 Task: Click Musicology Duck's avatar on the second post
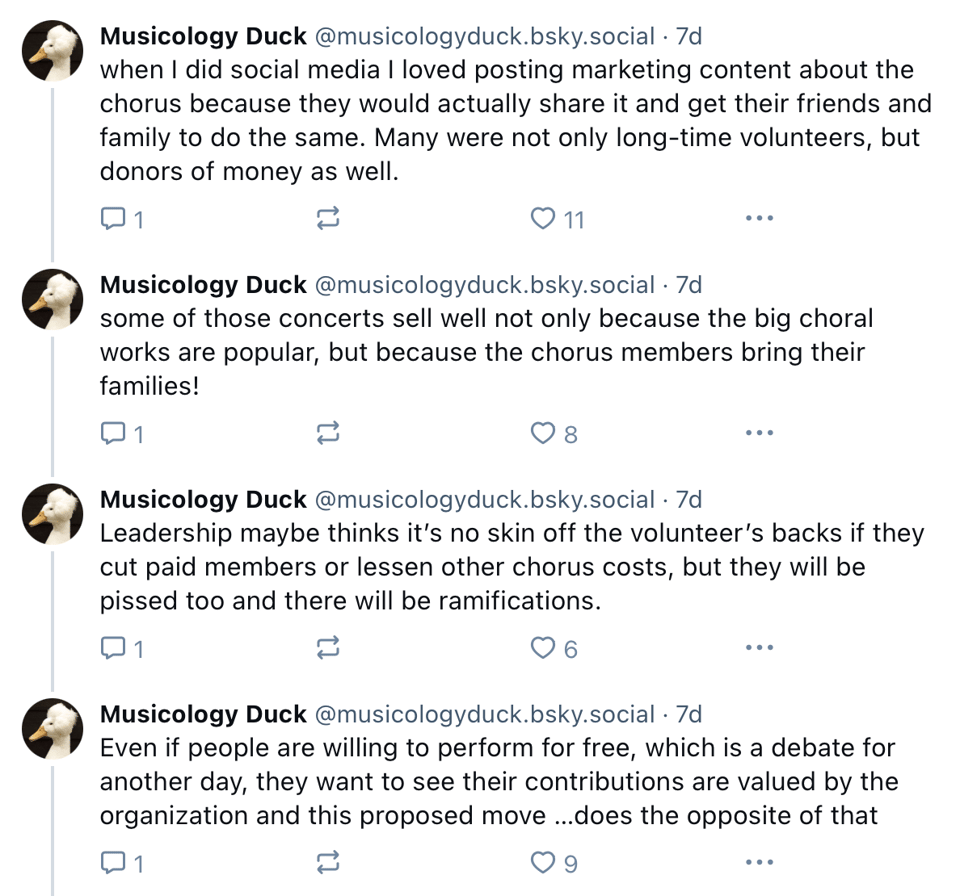point(52,299)
